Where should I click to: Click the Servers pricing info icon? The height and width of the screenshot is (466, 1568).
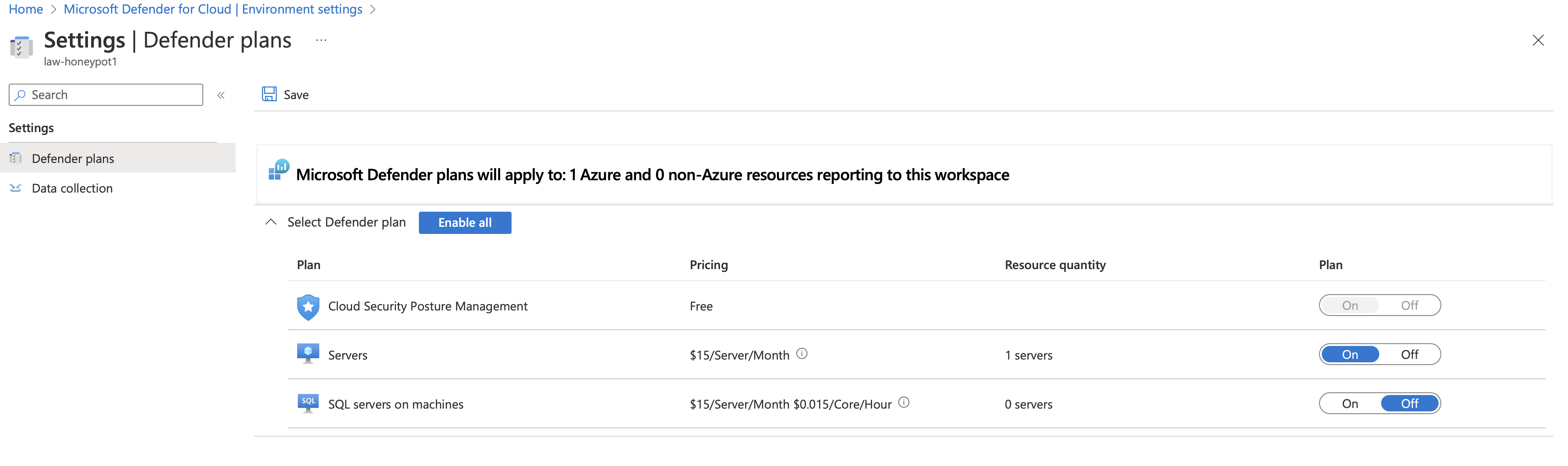(x=802, y=353)
